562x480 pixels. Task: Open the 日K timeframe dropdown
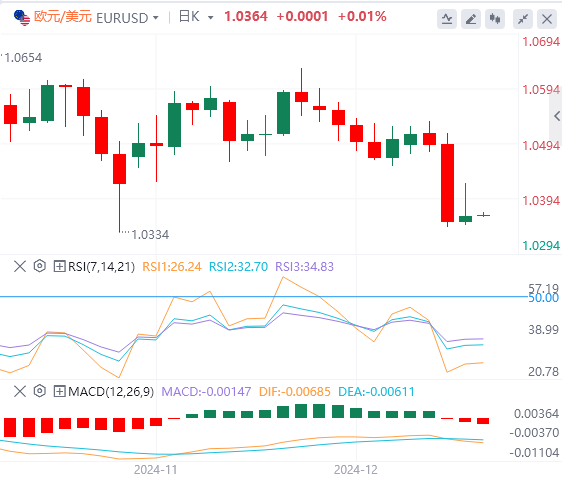210,18
